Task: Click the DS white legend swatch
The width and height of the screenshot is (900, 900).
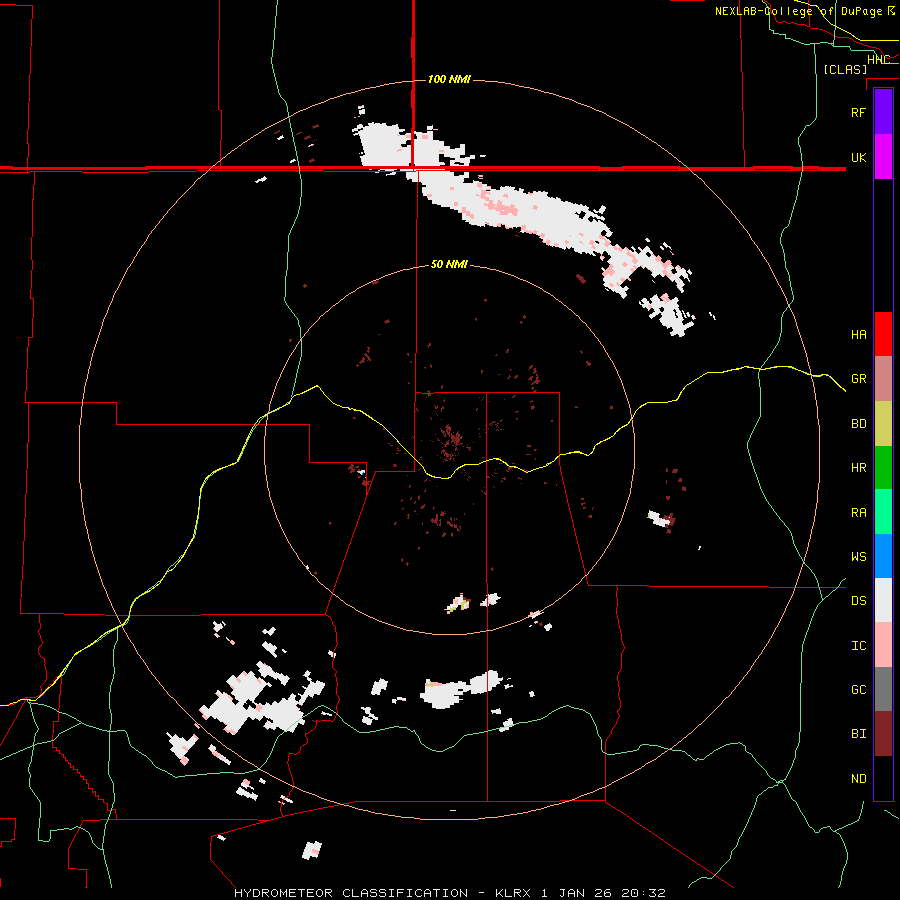Action: pos(883,600)
